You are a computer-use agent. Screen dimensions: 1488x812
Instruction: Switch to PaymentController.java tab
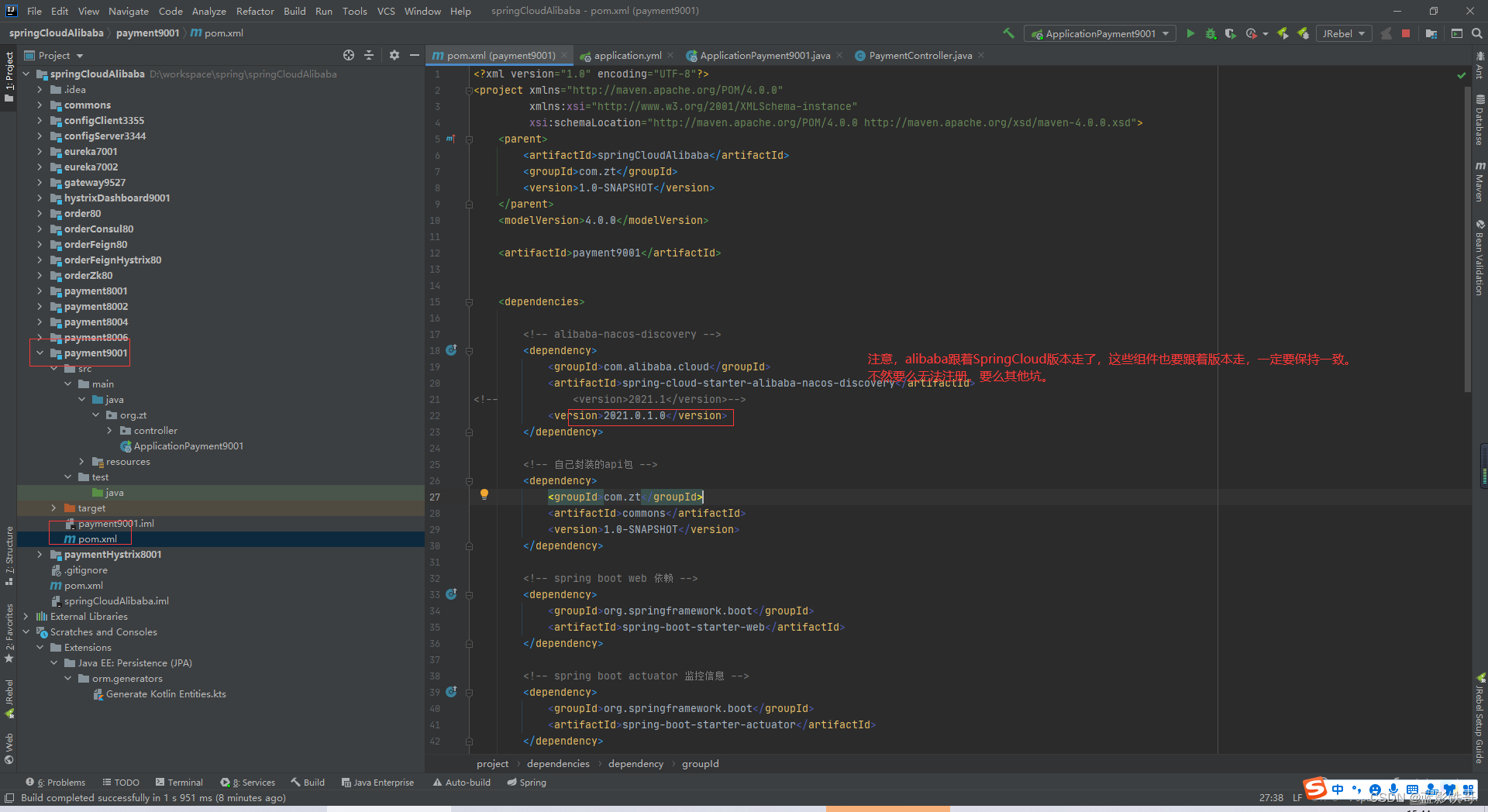[920, 56]
